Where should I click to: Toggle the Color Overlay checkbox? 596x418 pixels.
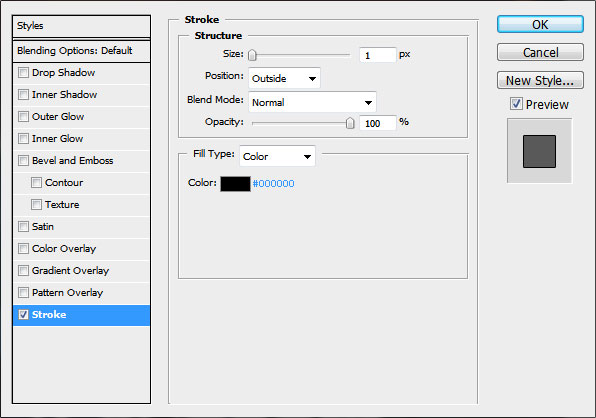pyautogui.click(x=23, y=249)
